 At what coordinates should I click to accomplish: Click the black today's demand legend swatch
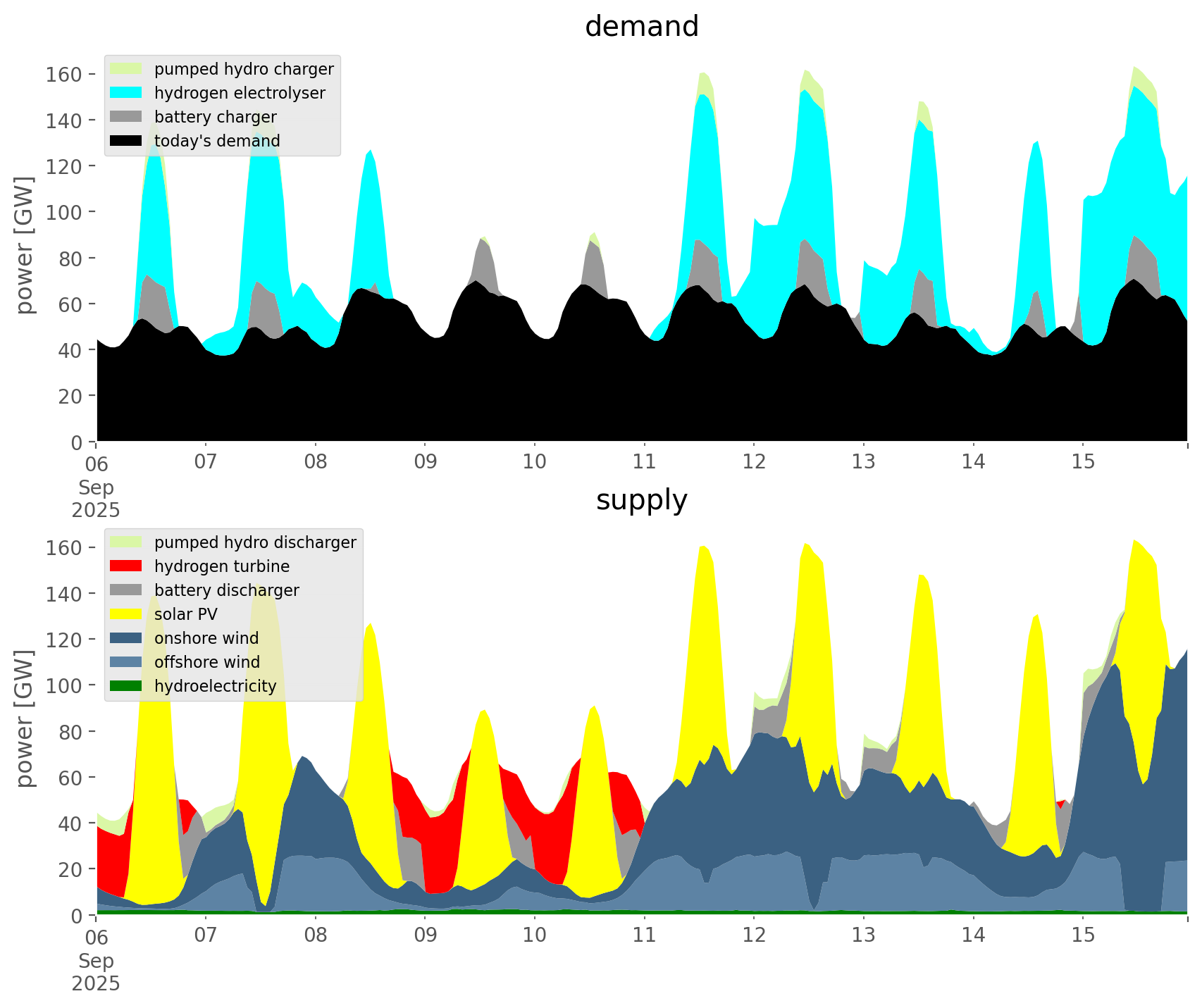tap(126, 141)
